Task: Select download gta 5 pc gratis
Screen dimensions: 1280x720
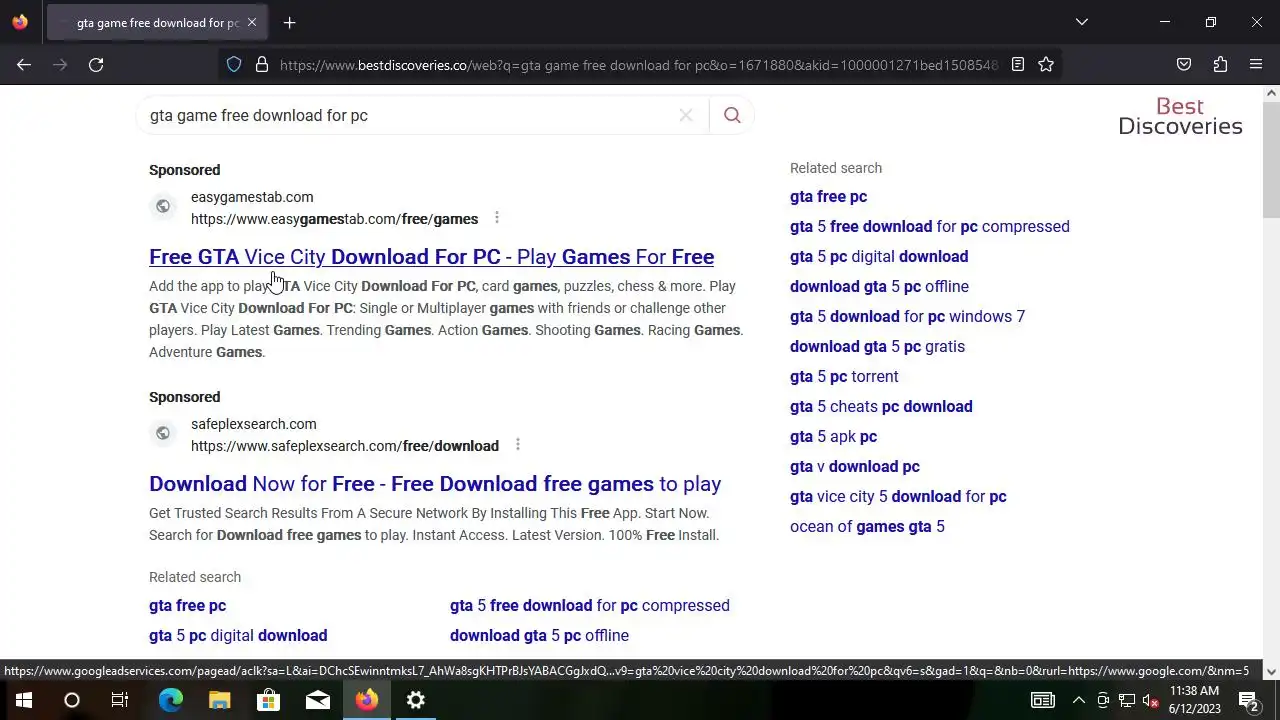Action: point(877,347)
